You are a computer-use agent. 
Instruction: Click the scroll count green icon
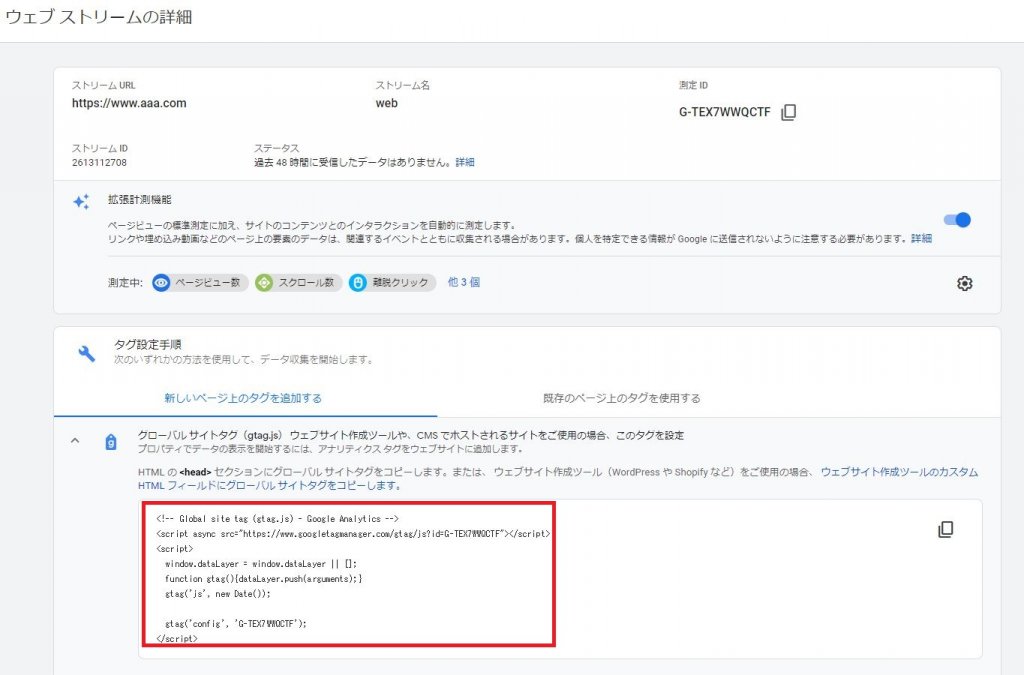click(x=264, y=283)
